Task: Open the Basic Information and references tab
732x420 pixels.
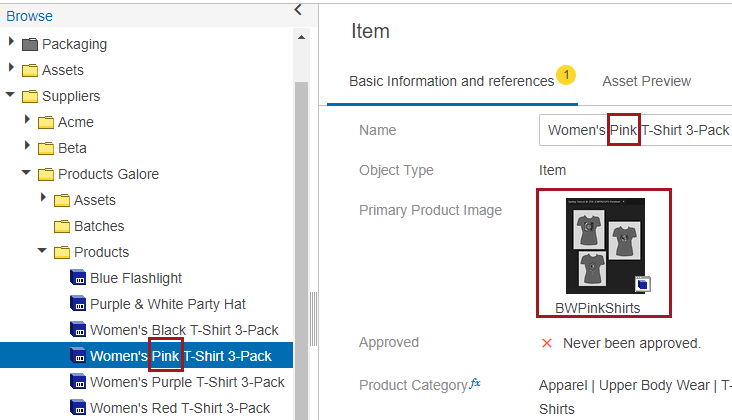Action: click(x=451, y=81)
